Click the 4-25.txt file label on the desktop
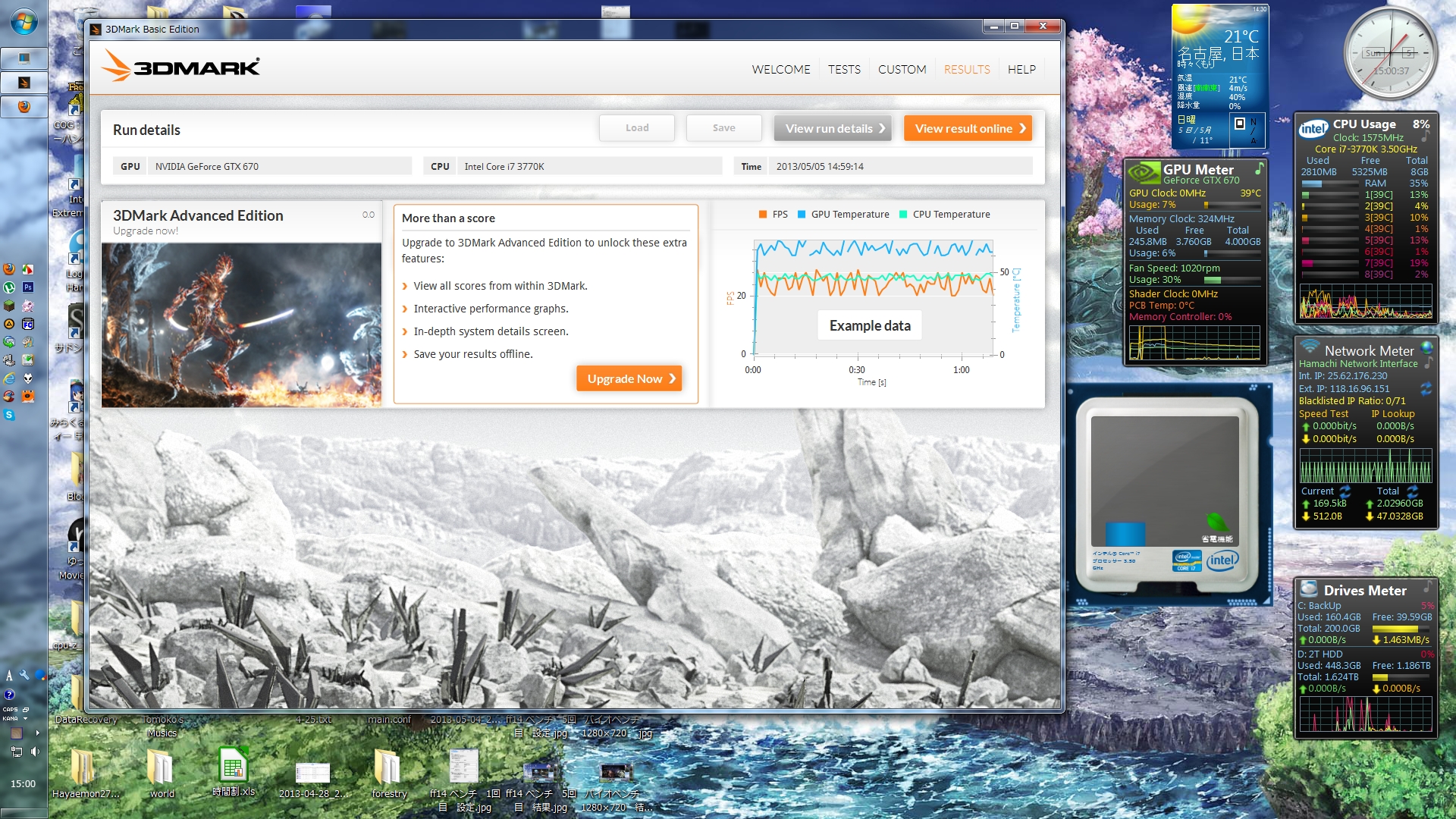 tap(313, 720)
